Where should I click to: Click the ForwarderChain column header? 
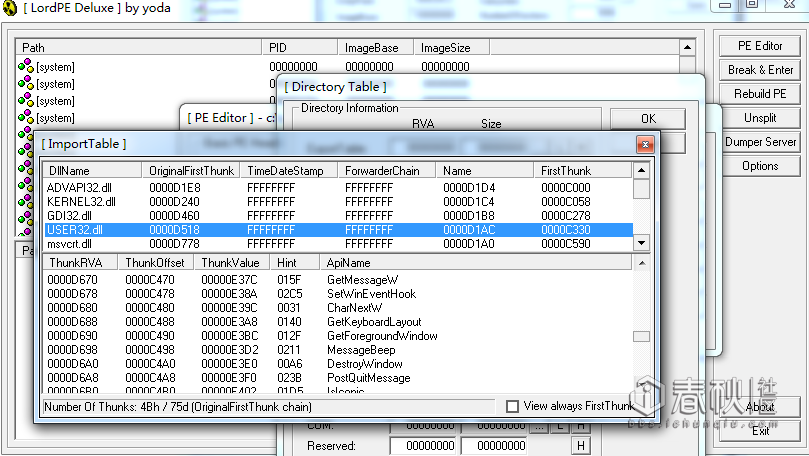coord(387,171)
